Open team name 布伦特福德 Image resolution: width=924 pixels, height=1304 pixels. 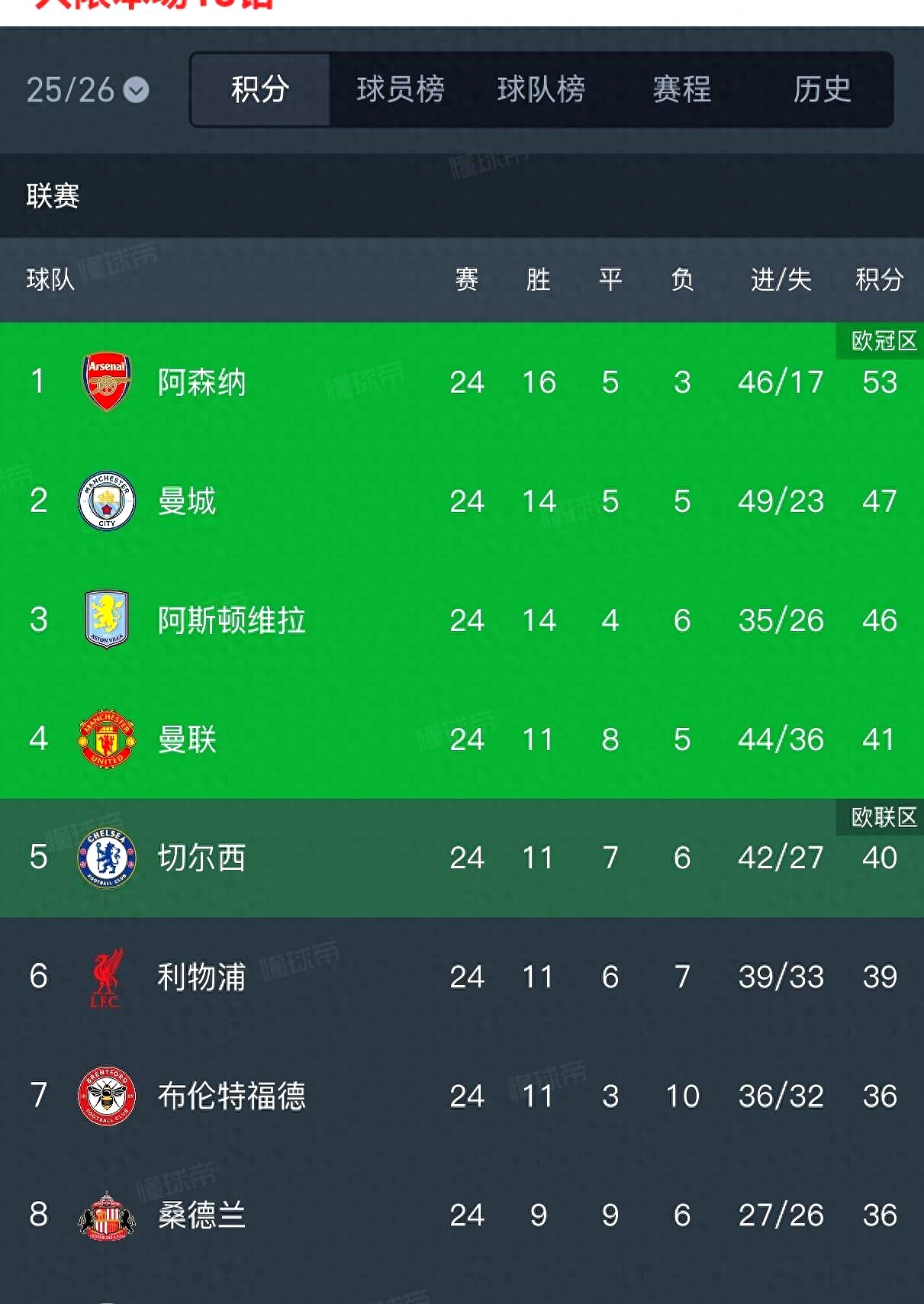[231, 1096]
